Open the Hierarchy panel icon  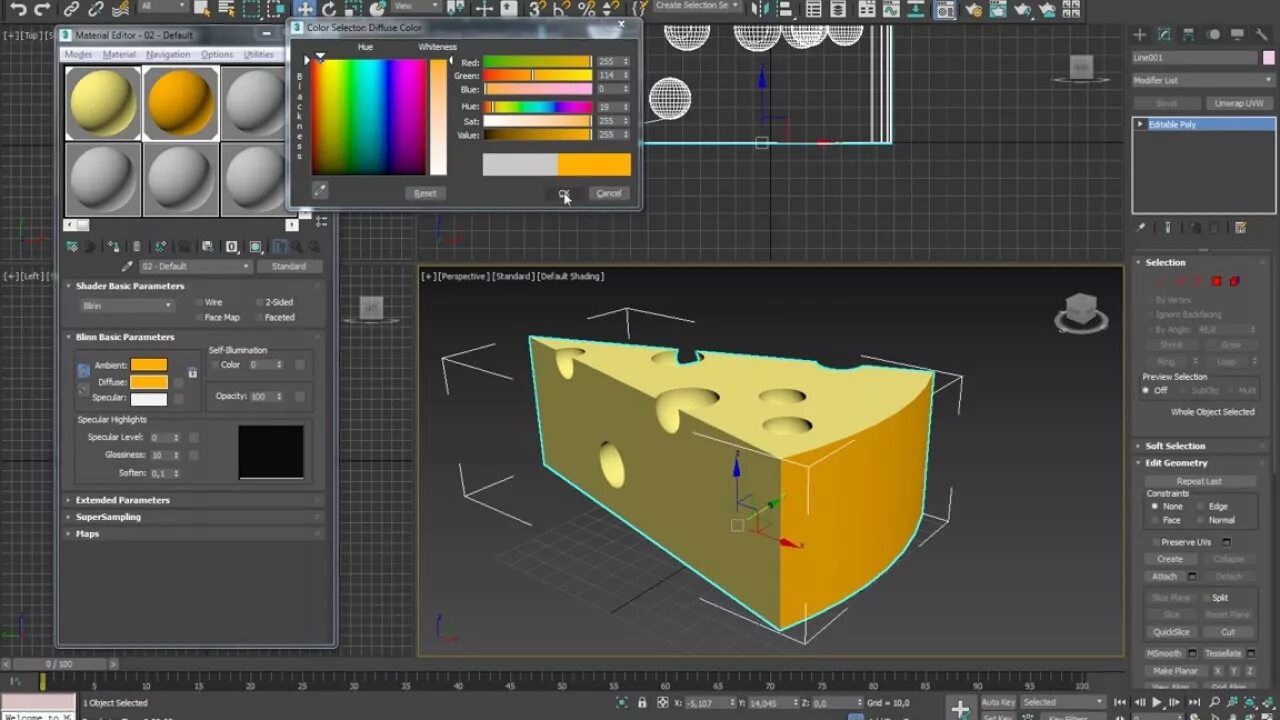point(1189,34)
